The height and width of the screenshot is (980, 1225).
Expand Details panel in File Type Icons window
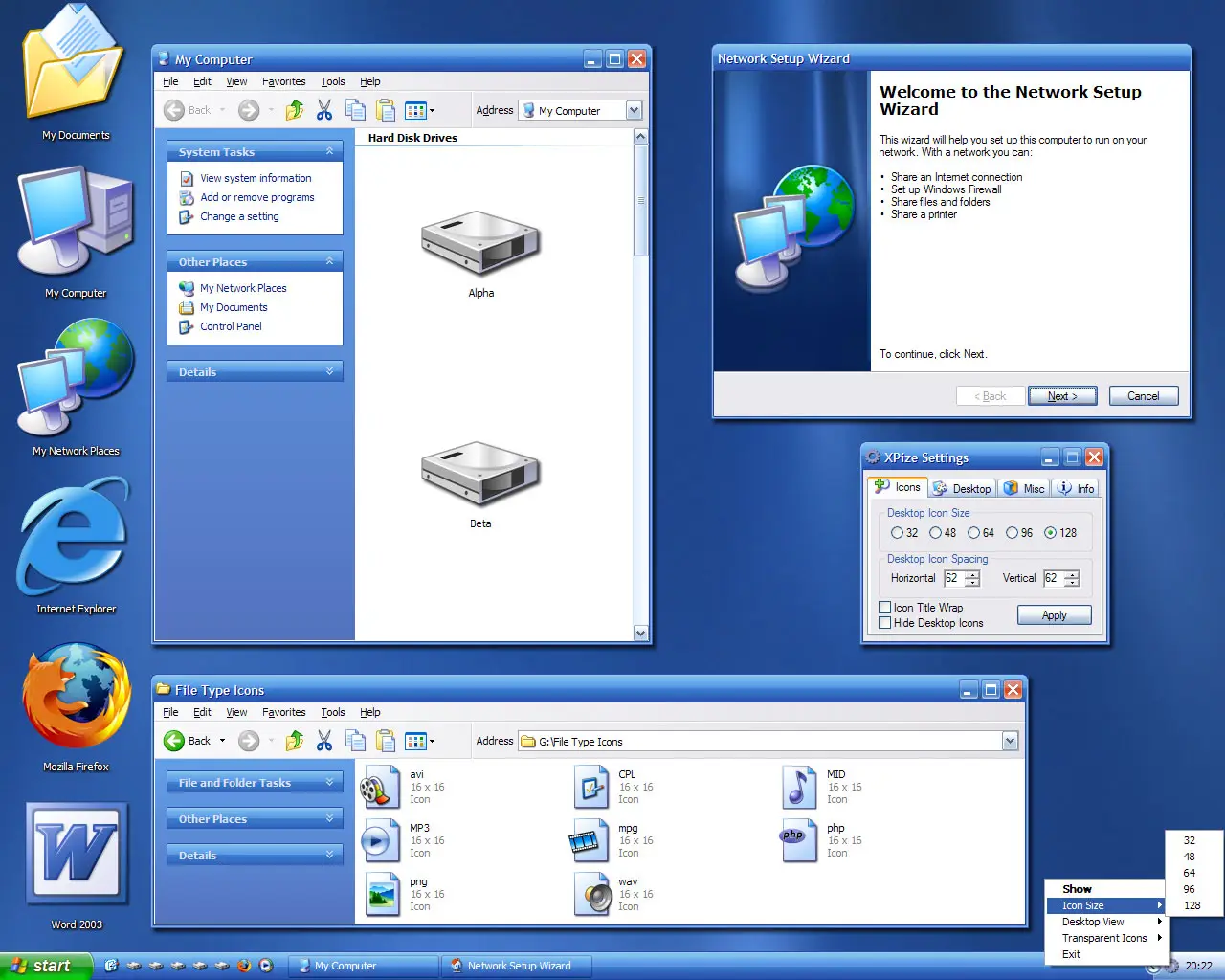pos(329,855)
